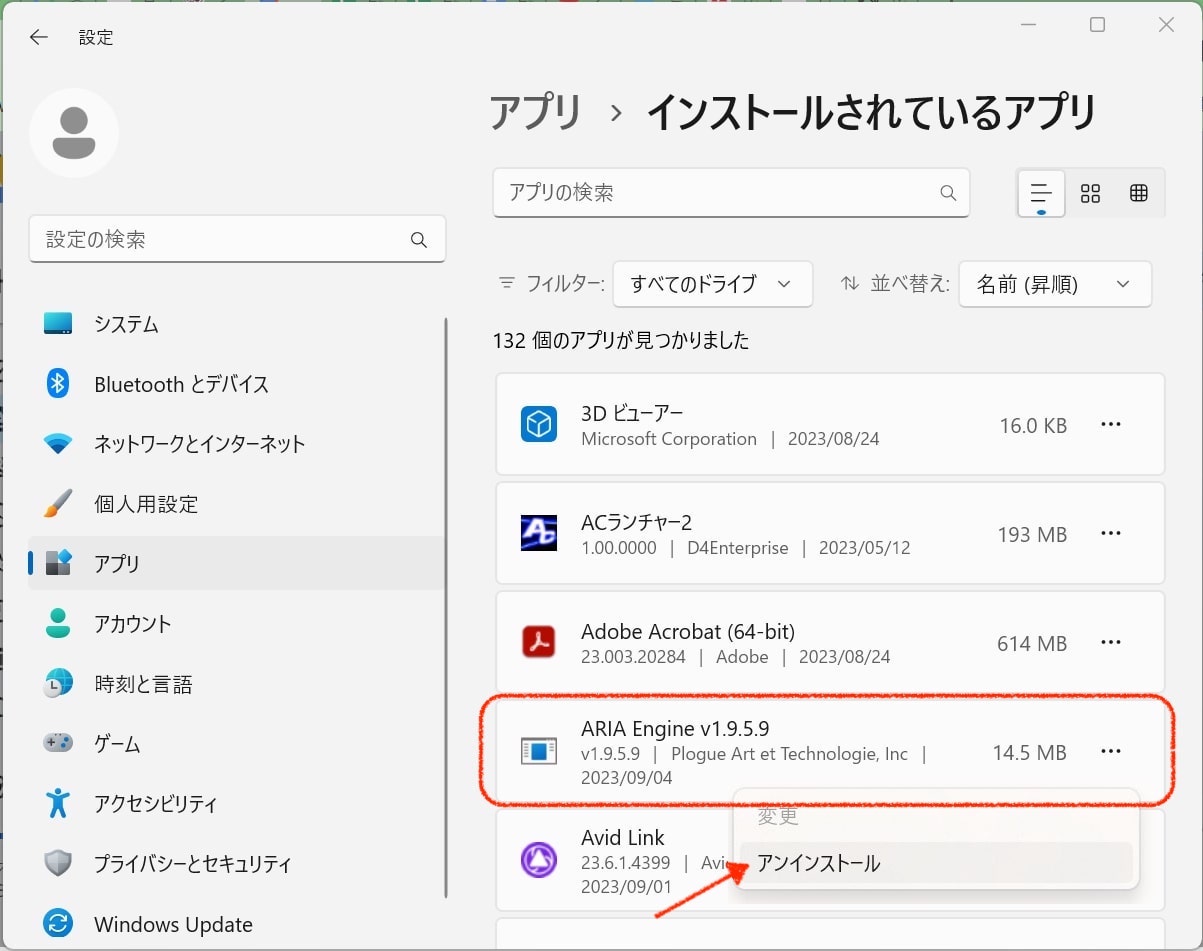Open more options for ACランチャー2
This screenshot has width=1203, height=951.
coord(1110,533)
